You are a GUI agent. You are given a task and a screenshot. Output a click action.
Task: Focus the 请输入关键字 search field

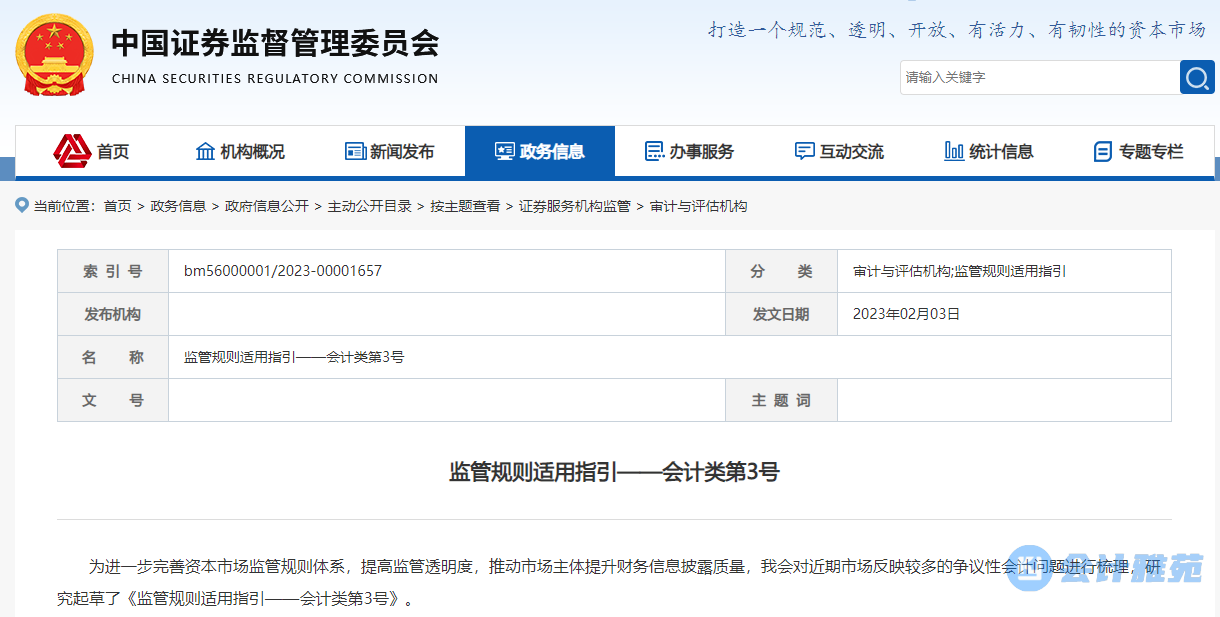1040,77
